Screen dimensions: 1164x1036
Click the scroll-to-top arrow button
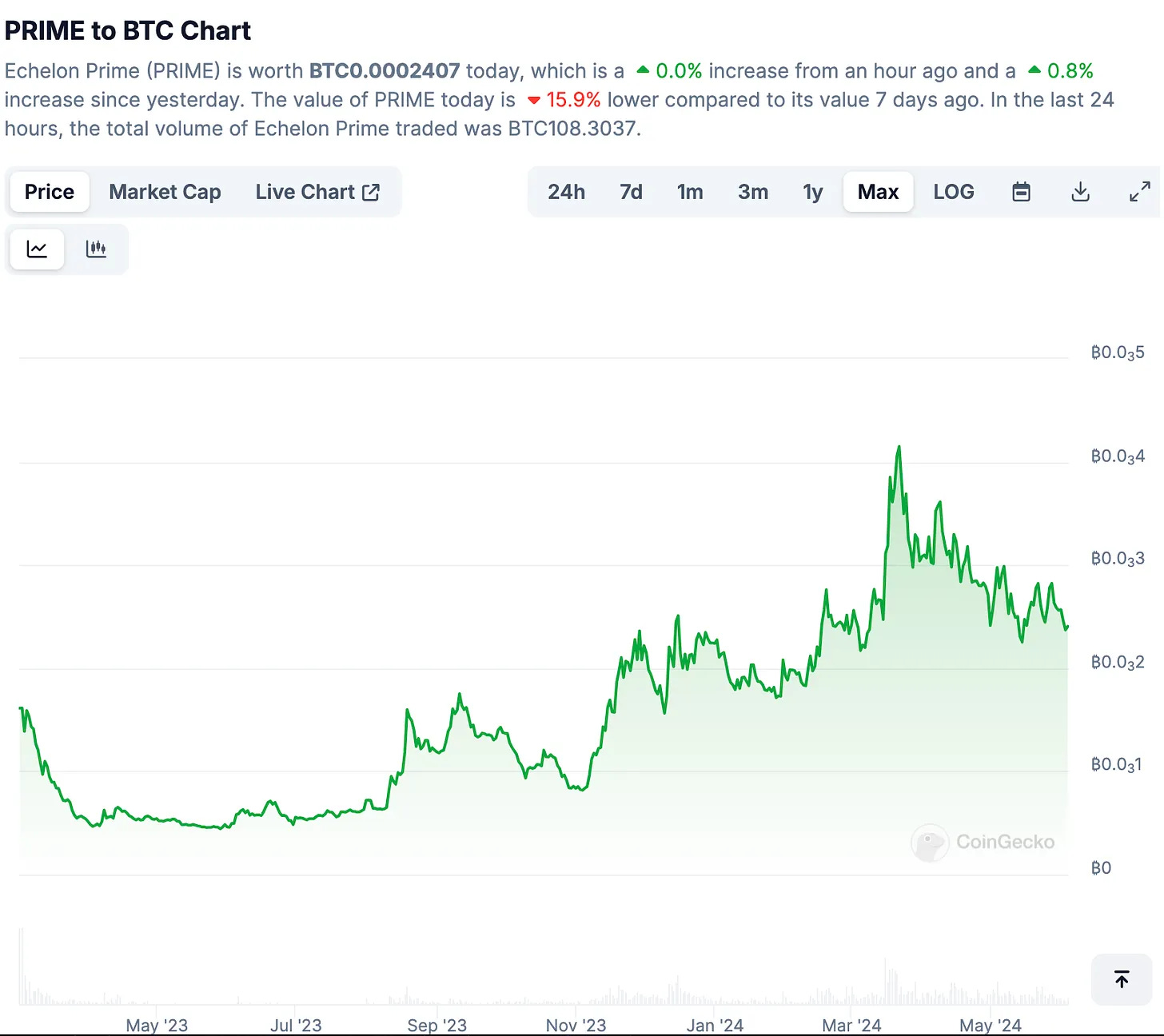tap(1122, 979)
